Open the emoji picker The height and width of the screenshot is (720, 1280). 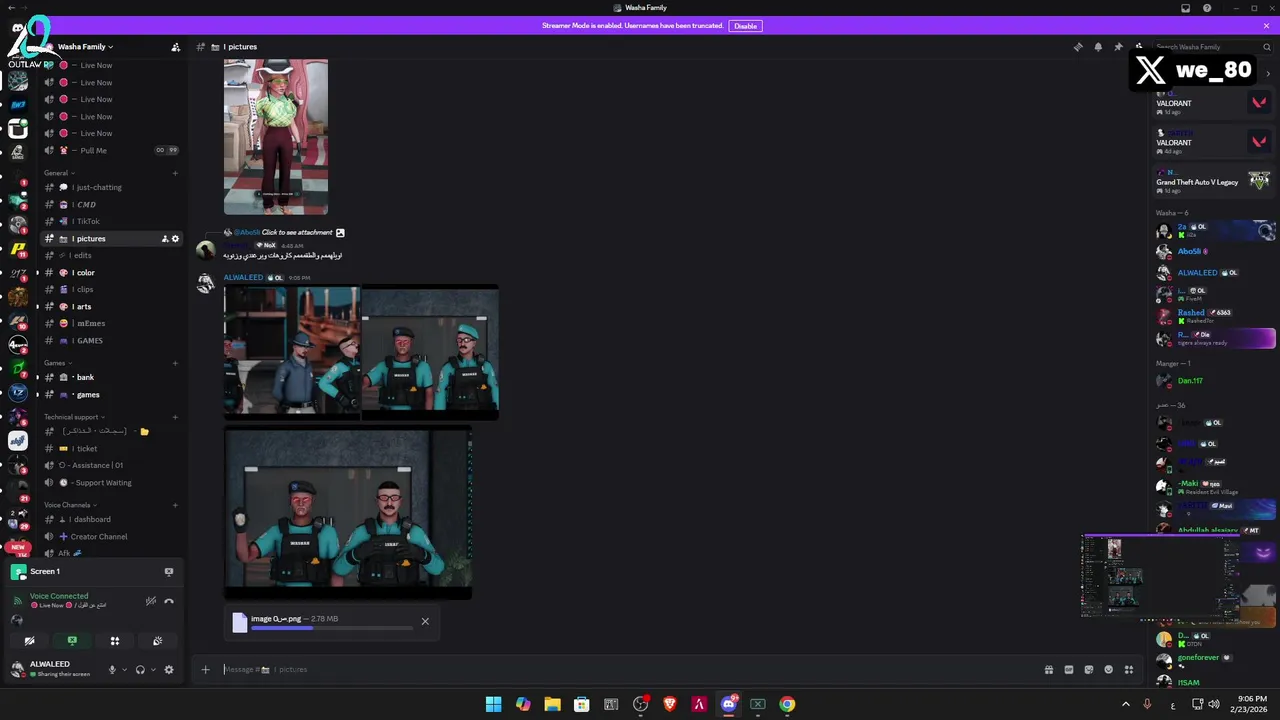[x=1108, y=670]
